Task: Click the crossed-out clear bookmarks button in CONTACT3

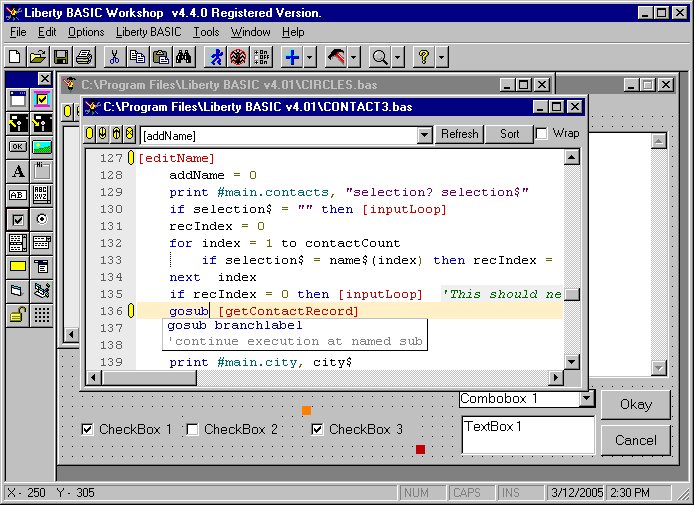Action: point(129,134)
